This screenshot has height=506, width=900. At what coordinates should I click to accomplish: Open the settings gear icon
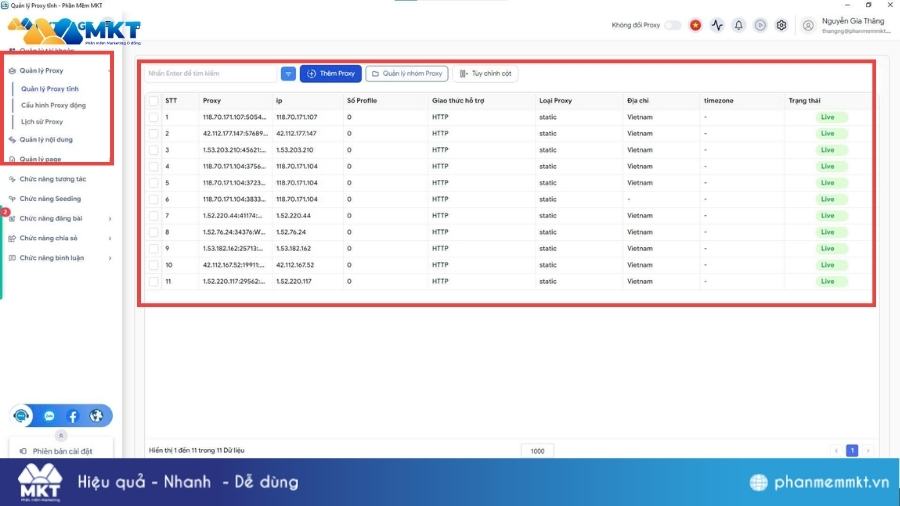781,25
